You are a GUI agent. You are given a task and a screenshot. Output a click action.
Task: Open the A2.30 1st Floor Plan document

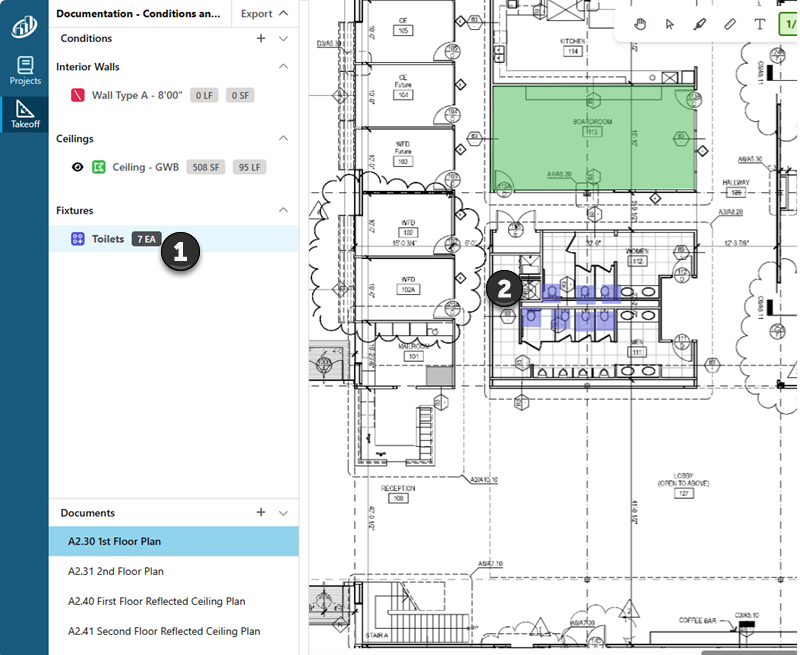point(173,541)
